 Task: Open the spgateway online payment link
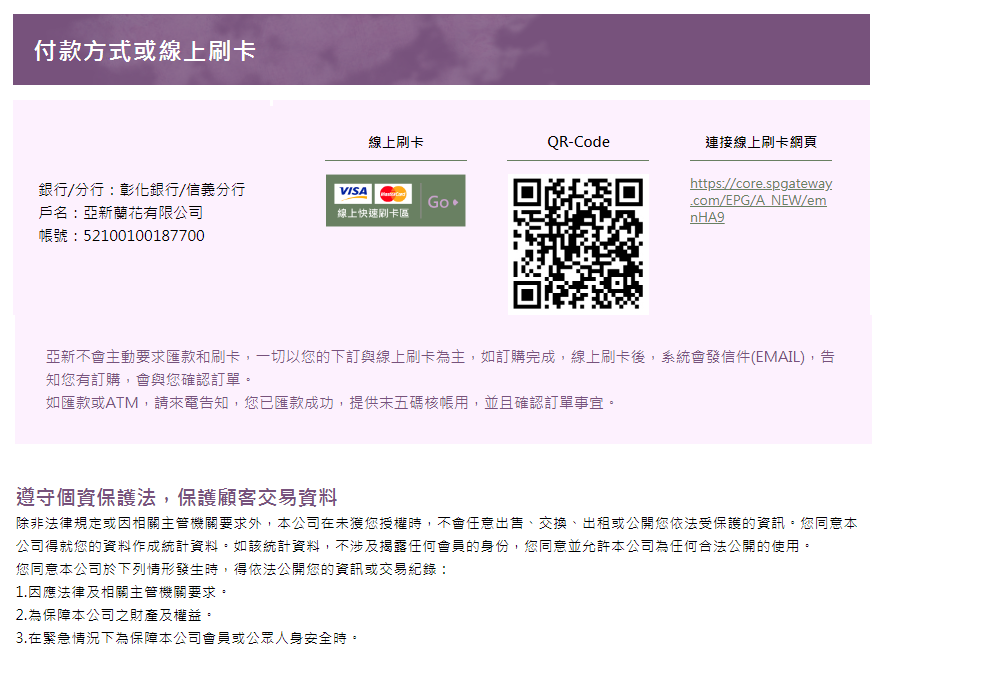[x=761, y=200]
